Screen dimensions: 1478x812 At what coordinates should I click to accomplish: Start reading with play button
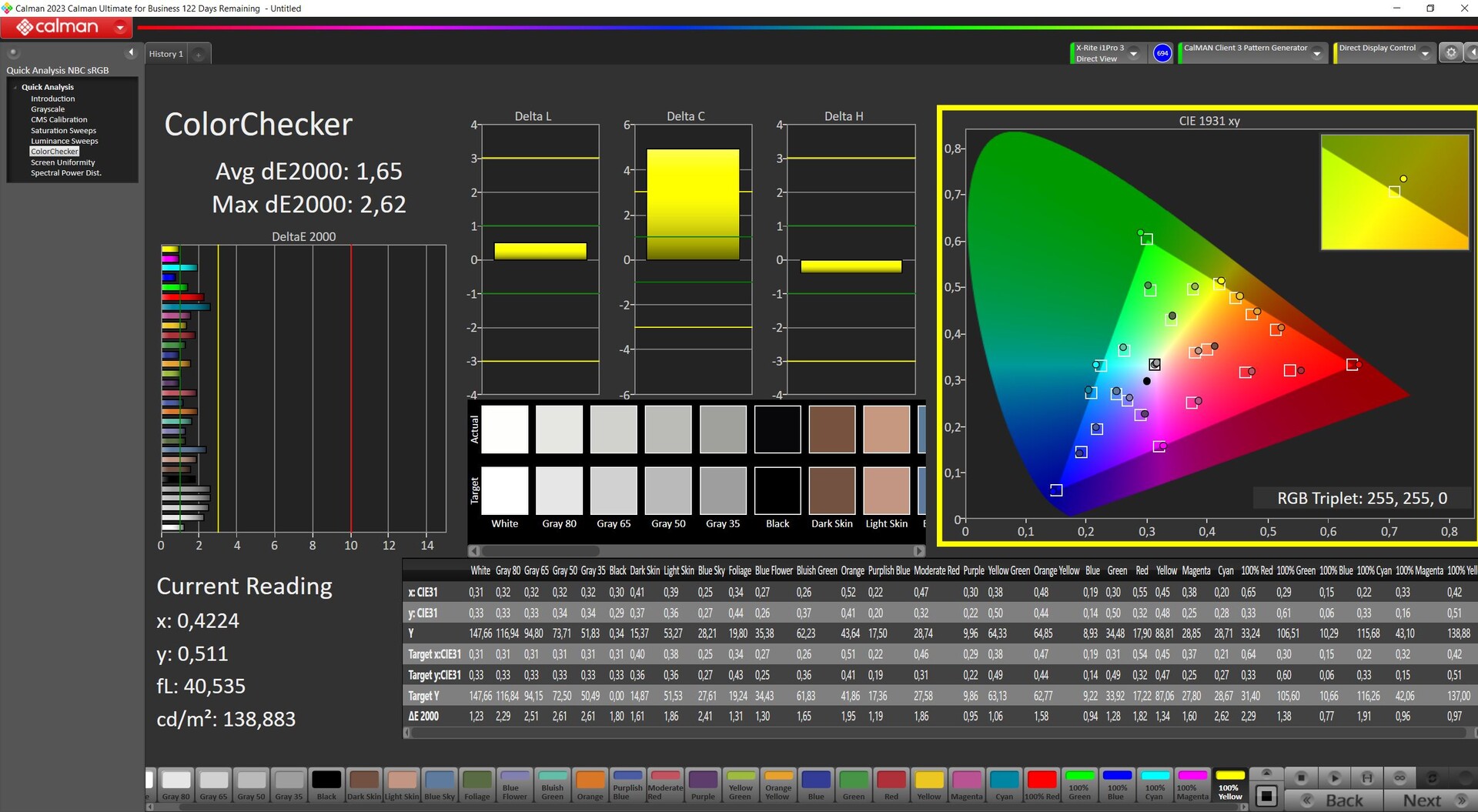pyautogui.click(x=1335, y=777)
